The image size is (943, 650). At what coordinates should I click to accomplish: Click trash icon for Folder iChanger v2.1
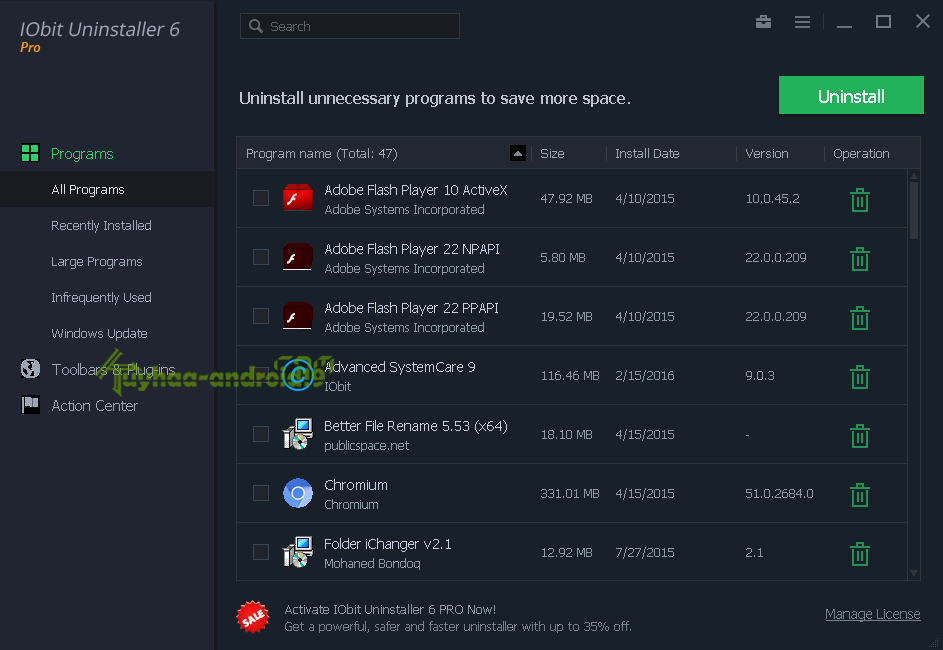click(859, 553)
